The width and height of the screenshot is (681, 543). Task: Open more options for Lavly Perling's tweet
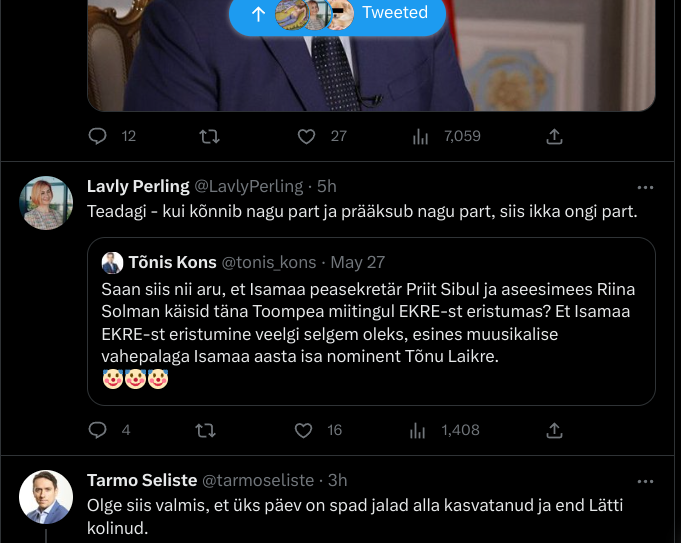(x=645, y=187)
